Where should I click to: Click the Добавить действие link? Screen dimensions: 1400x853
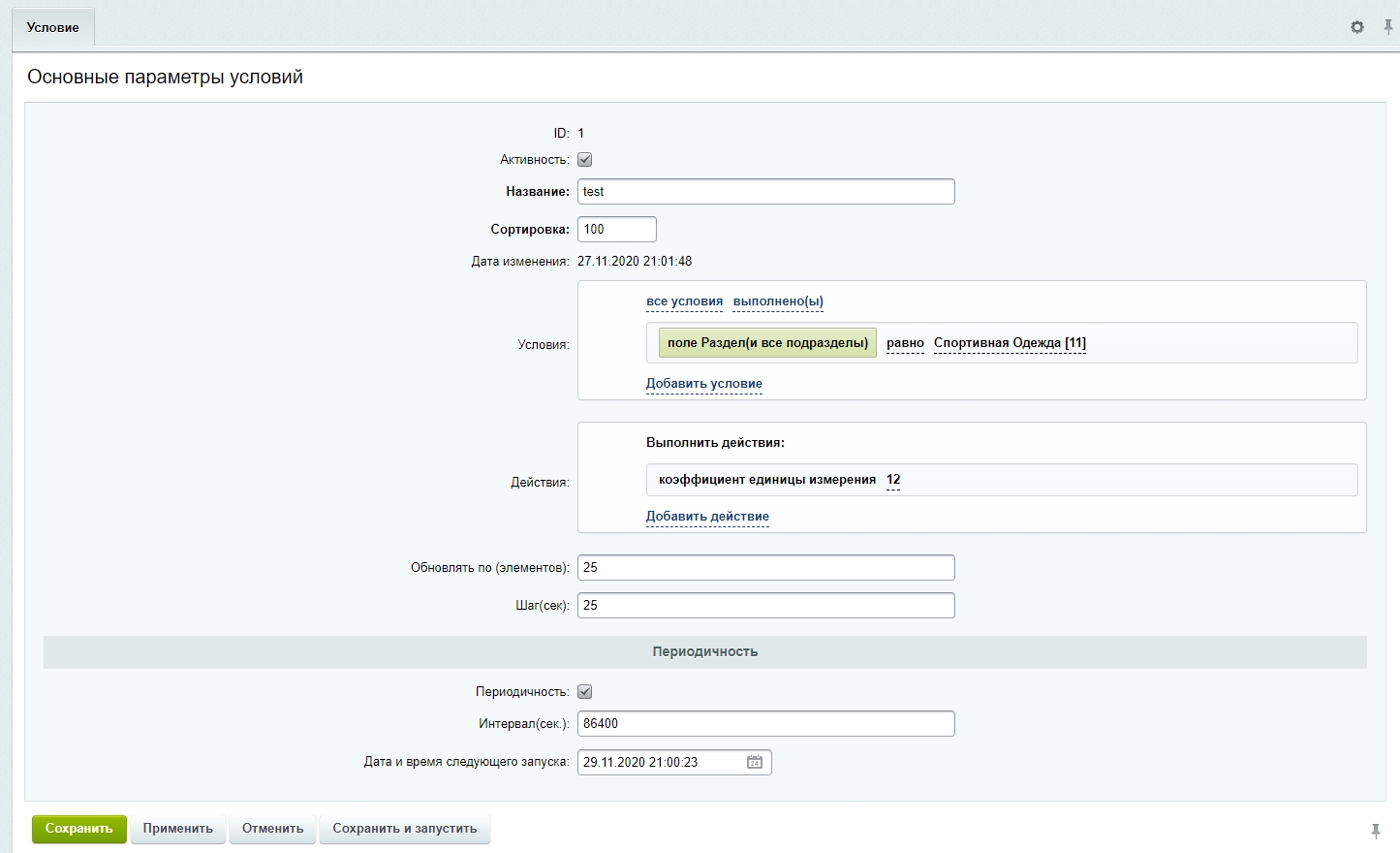tap(707, 517)
